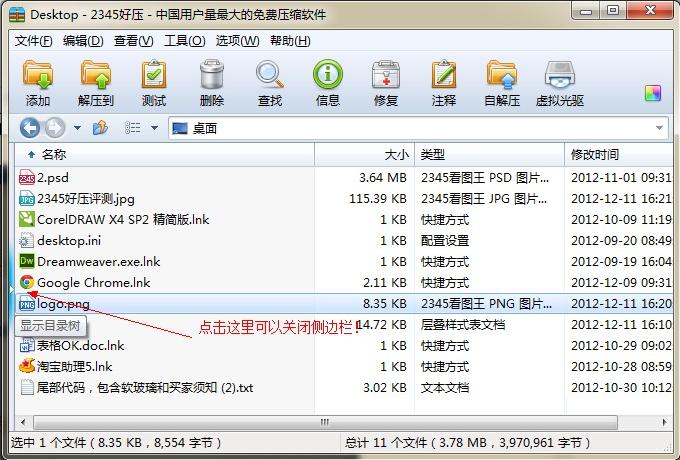Open the 文件(F) menu
The image size is (680, 460).
coord(33,41)
